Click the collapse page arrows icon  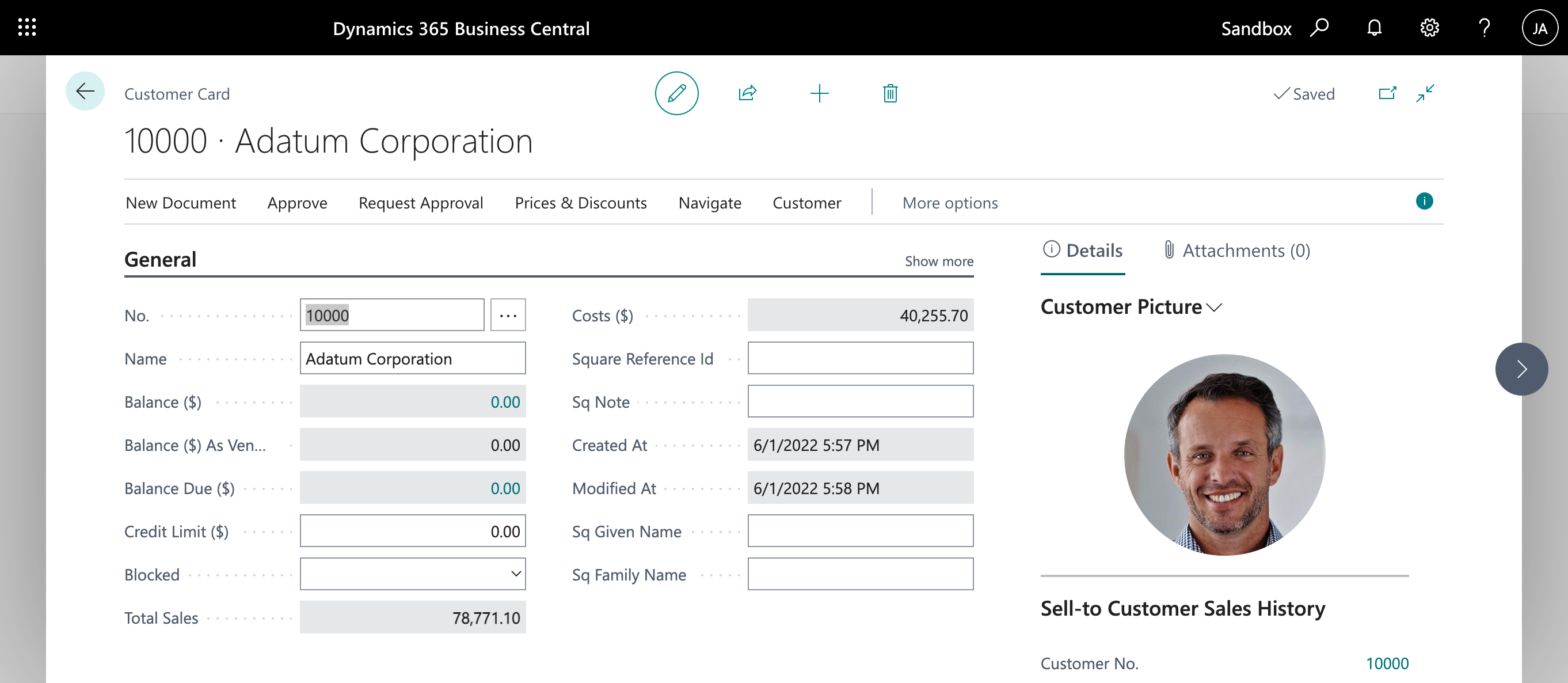(x=1424, y=93)
